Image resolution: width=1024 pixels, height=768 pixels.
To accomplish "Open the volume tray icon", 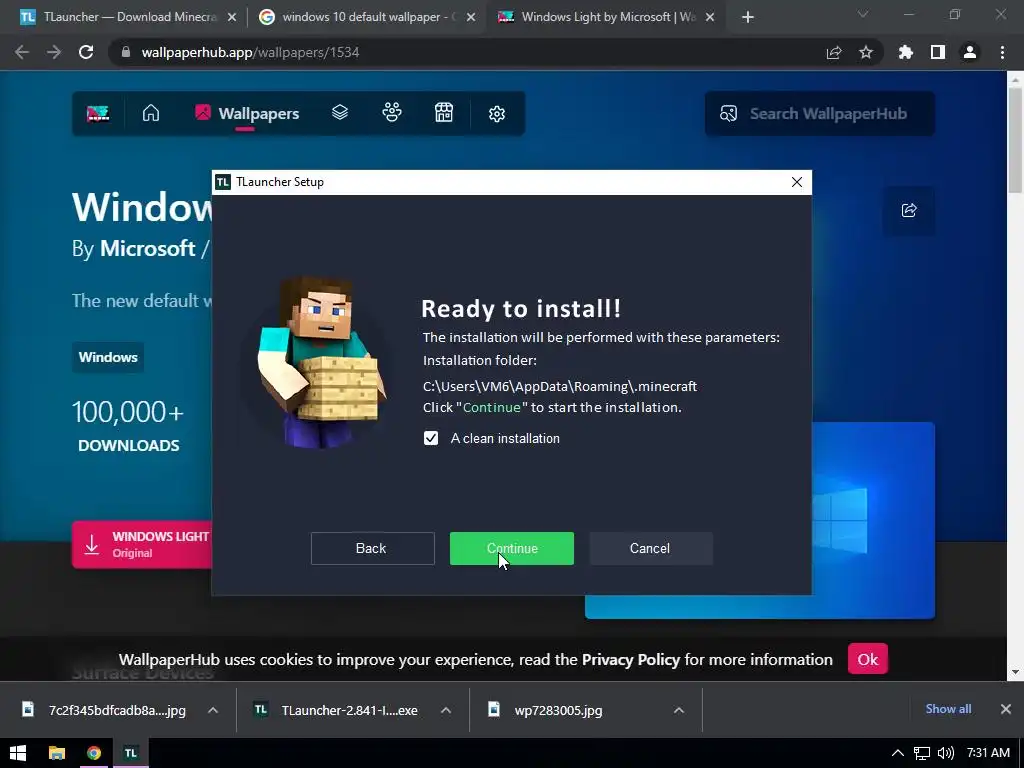I will pos(945,753).
